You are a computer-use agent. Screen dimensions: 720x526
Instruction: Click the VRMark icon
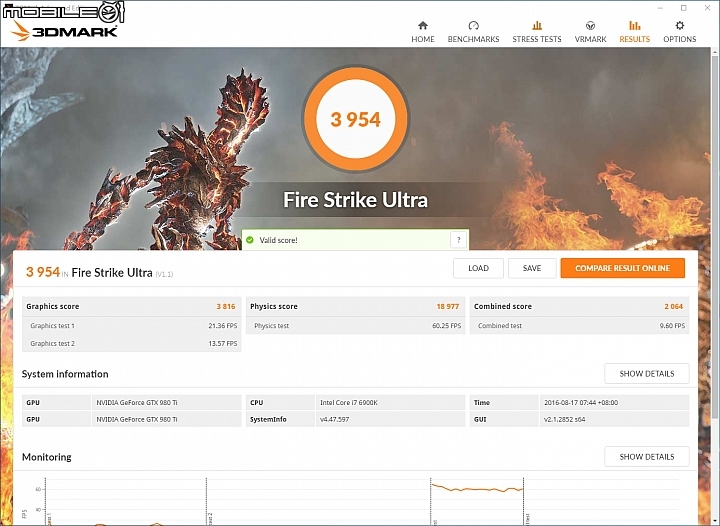[591, 25]
